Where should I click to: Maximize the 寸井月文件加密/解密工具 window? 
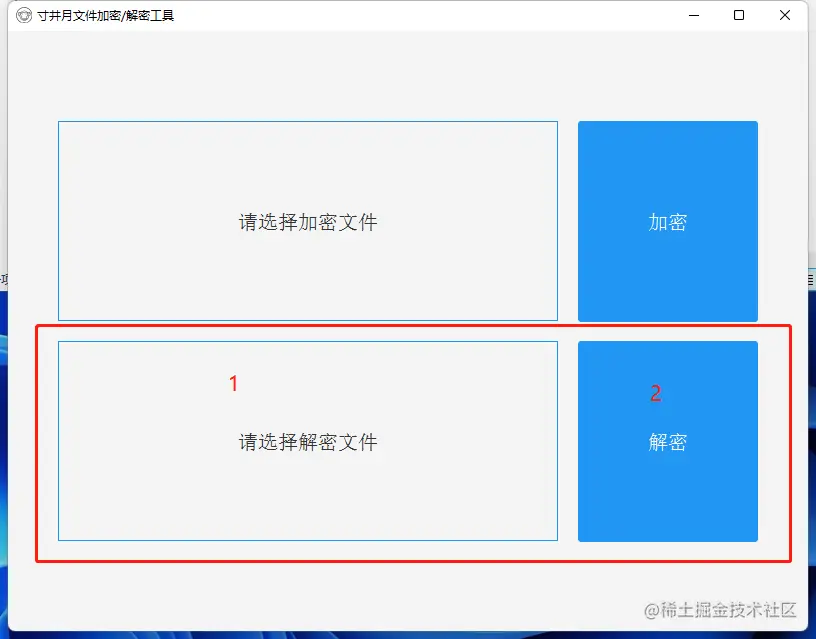click(x=739, y=16)
